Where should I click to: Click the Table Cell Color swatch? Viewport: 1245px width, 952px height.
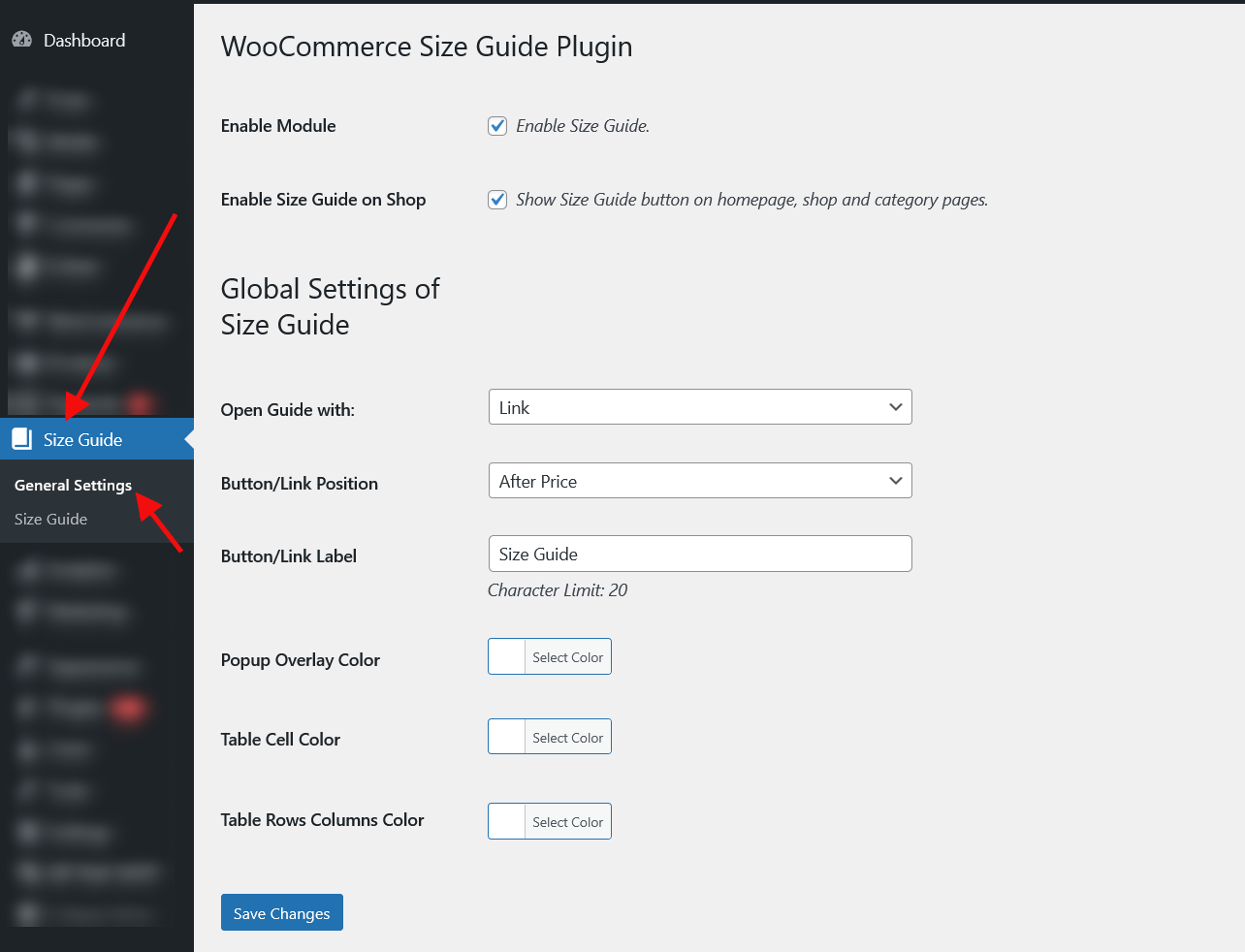[506, 737]
